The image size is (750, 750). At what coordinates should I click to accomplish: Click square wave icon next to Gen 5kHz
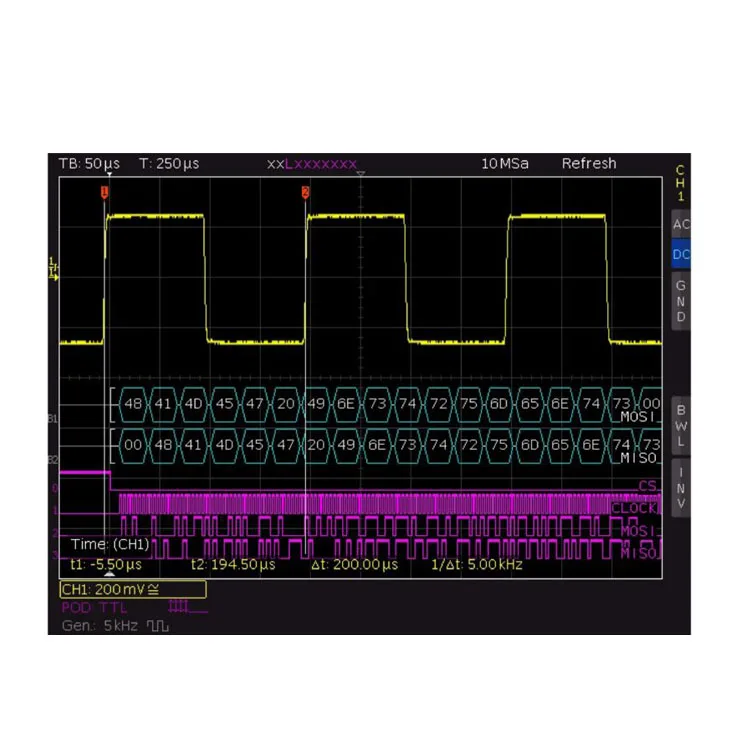coord(158,626)
